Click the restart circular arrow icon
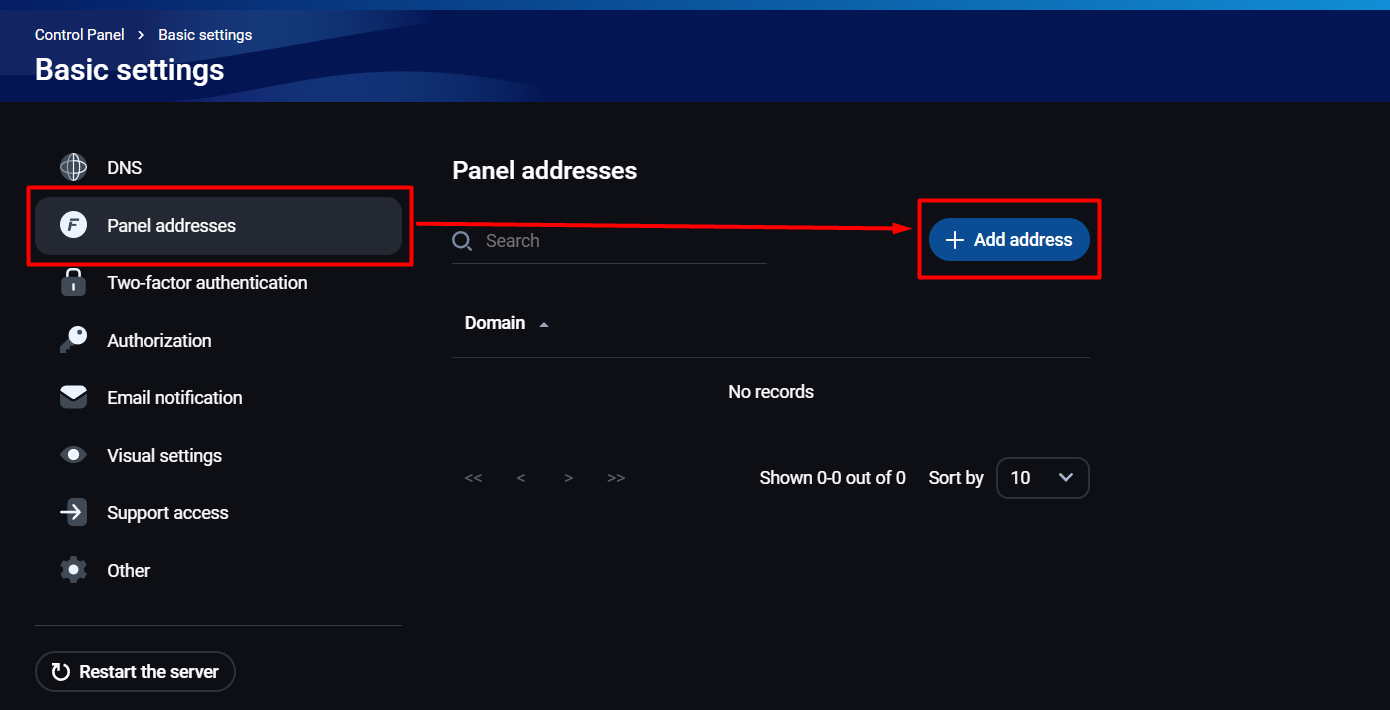The image size is (1390, 710). 61,672
